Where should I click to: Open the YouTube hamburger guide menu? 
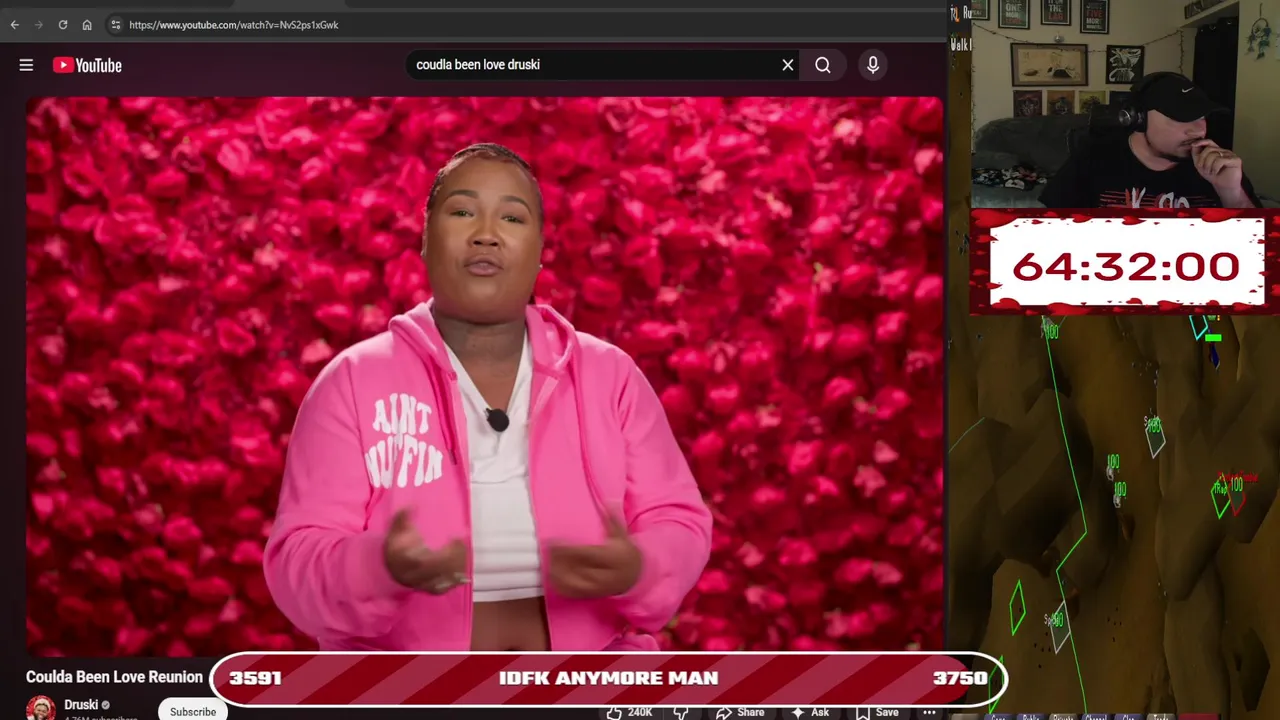coord(26,65)
